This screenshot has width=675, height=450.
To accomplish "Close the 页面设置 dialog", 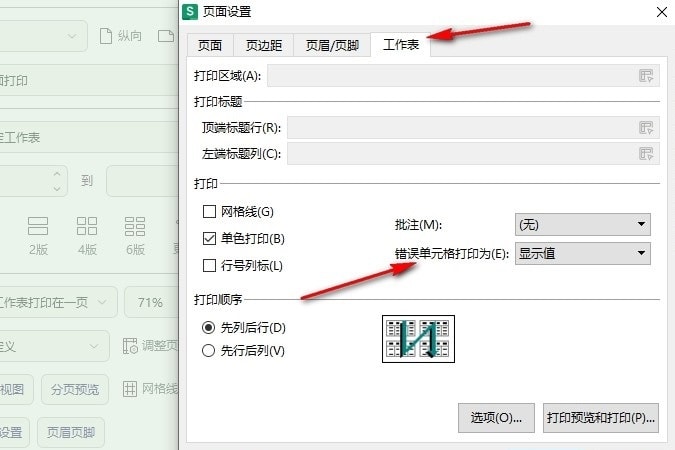I will point(662,12).
